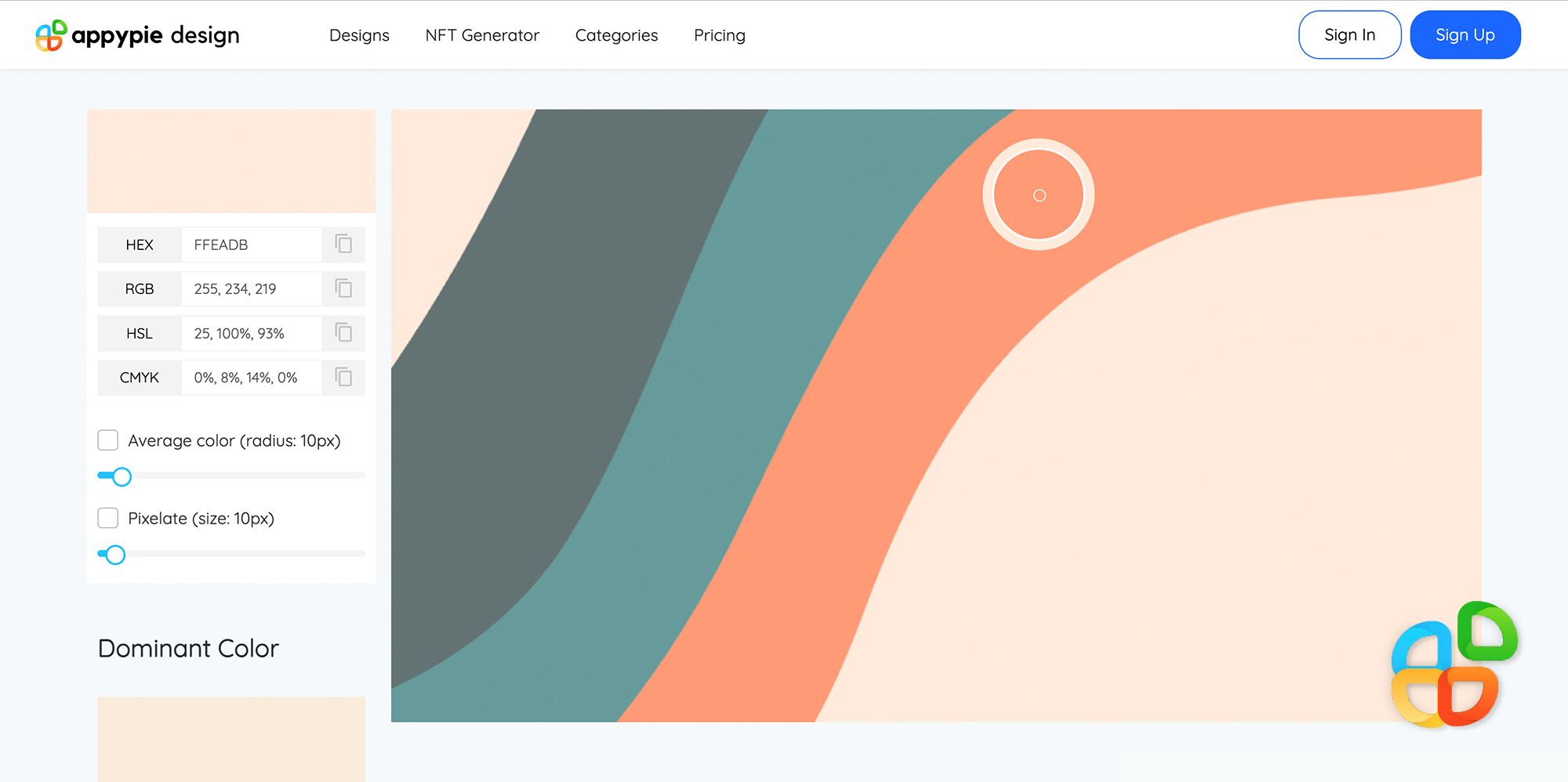Open the NFT Generator page
The width and height of the screenshot is (1568, 782).
pos(482,35)
